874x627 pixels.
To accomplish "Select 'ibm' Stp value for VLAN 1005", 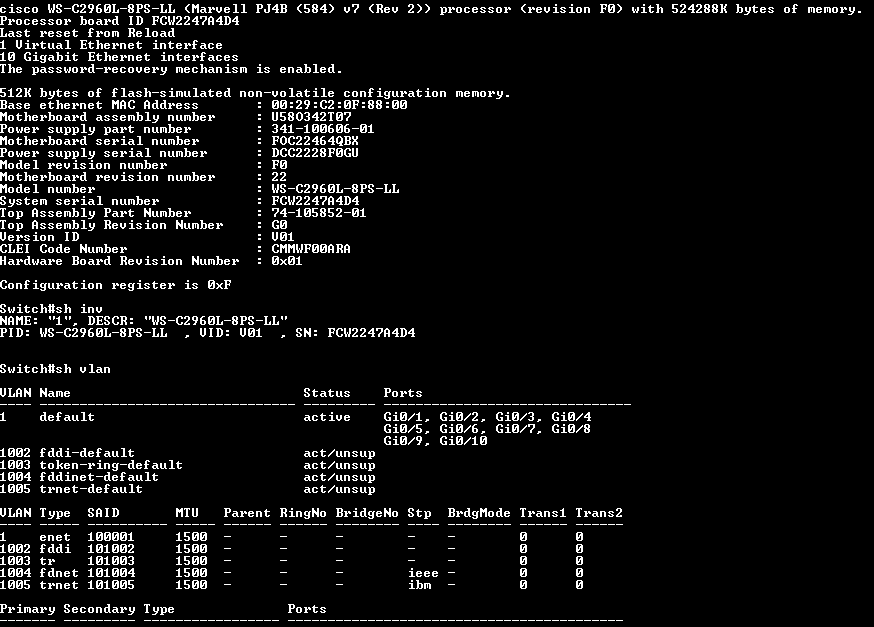I will click(x=419, y=585).
